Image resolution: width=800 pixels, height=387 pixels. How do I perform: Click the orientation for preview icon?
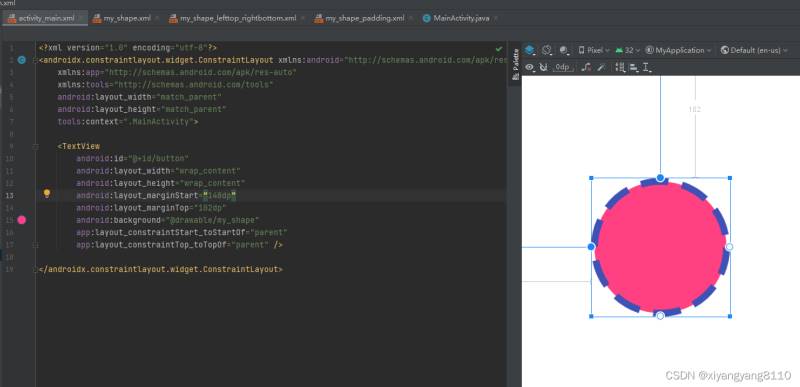coord(547,50)
